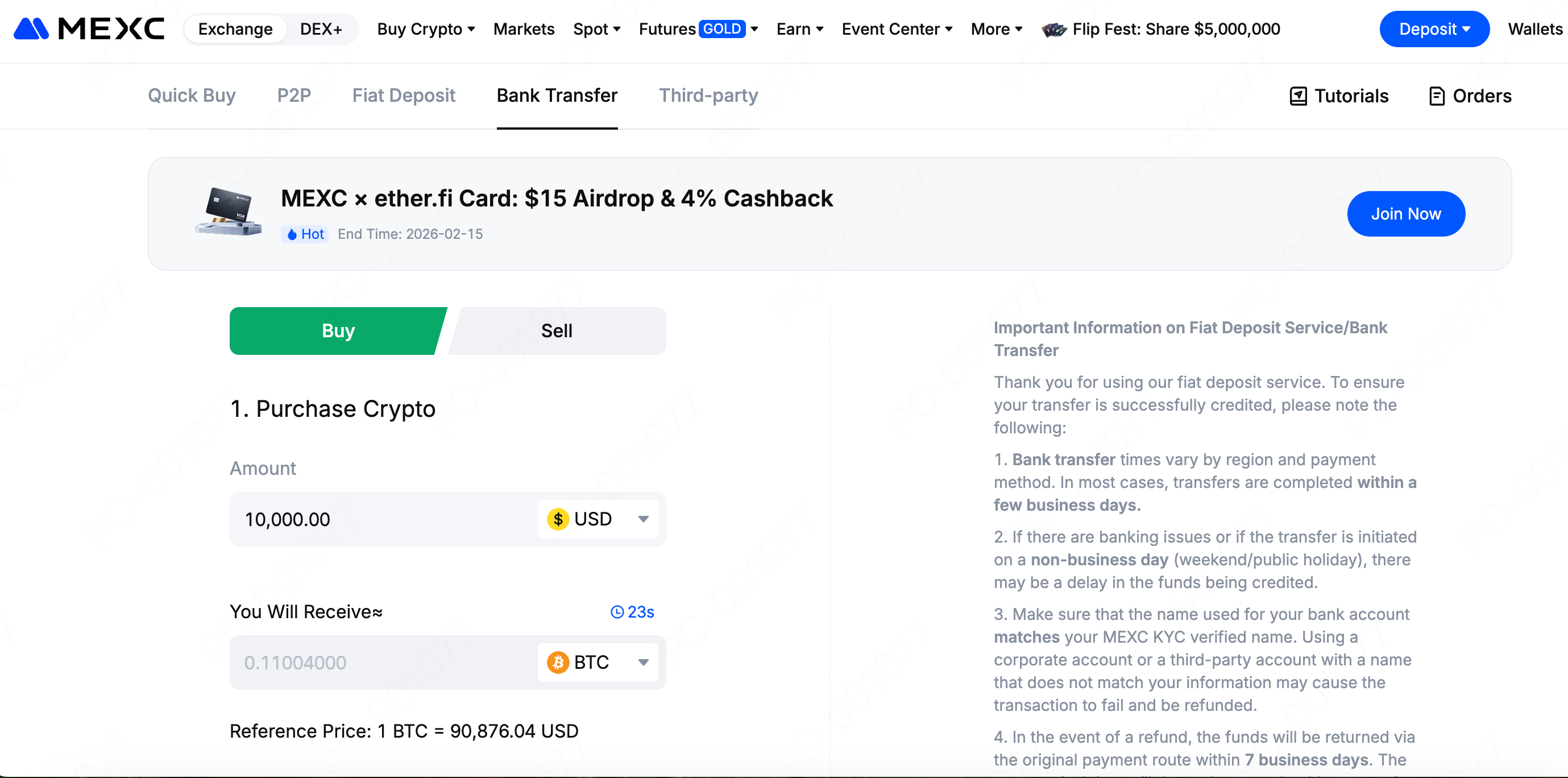The image size is (1568, 778).
Task: Open the Buy Crypto menu
Action: click(x=425, y=28)
